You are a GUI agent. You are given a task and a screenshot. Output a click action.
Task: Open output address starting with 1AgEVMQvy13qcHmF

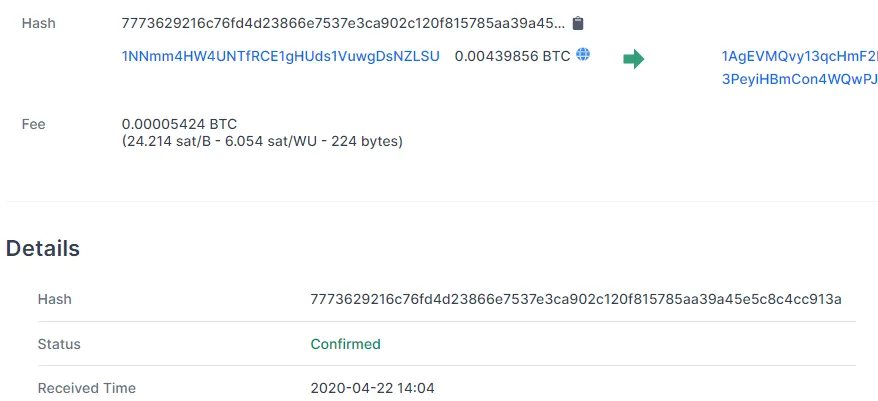(x=798, y=57)
